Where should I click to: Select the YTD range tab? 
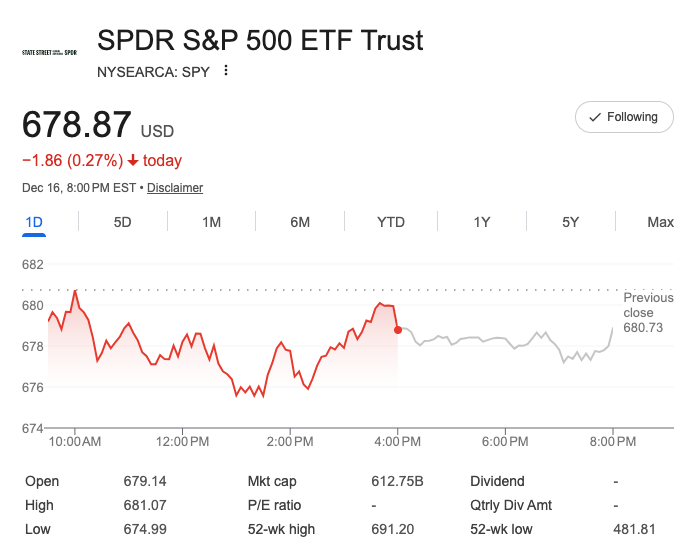coord(391,222)
